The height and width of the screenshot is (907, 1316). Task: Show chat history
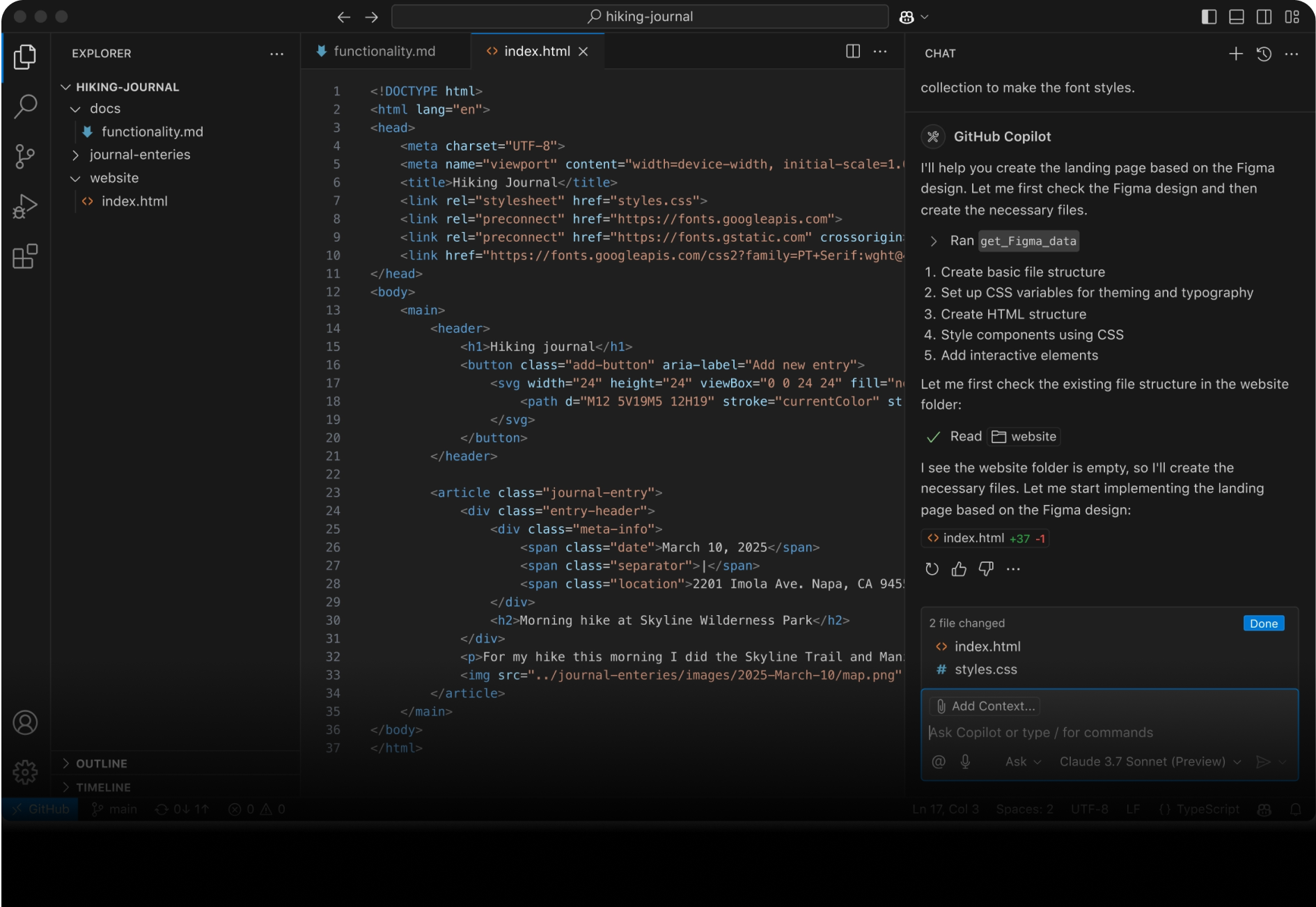(1264, 54)
